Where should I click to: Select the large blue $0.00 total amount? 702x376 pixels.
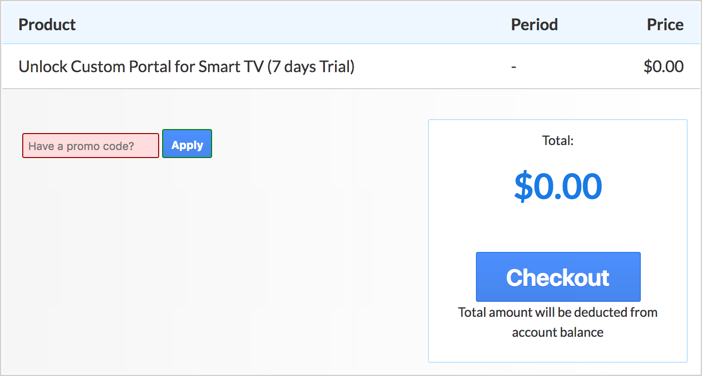558,186
